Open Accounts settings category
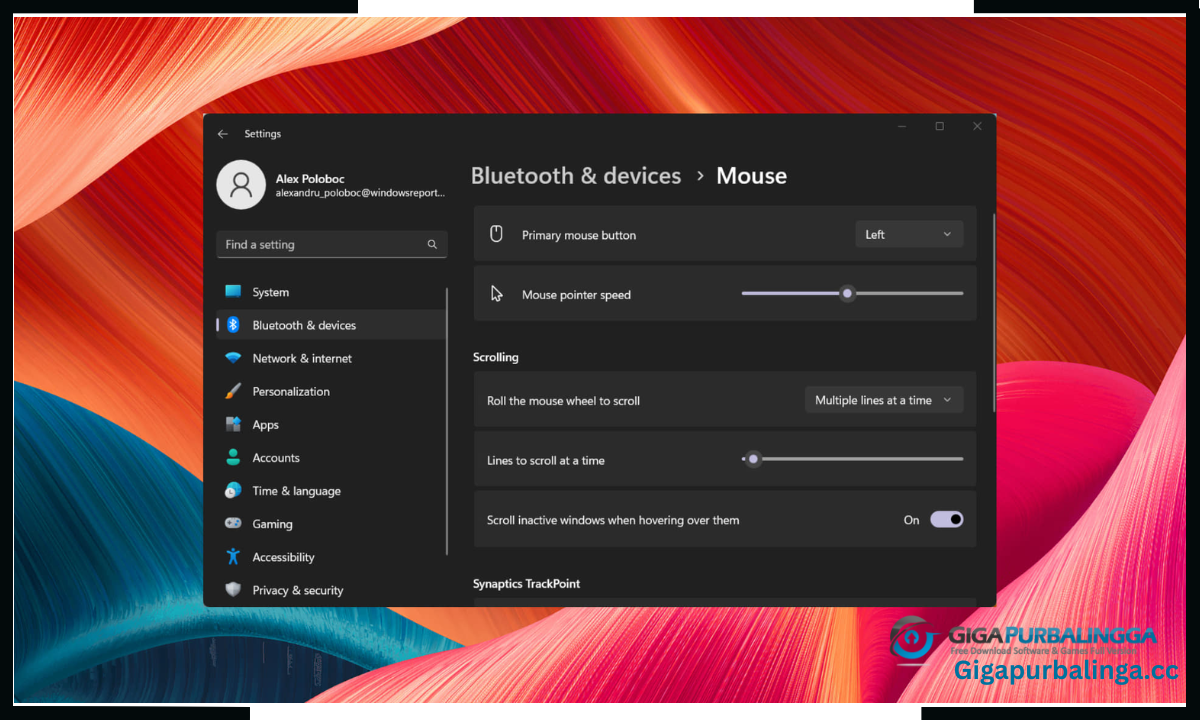 [x=331, y=457]
